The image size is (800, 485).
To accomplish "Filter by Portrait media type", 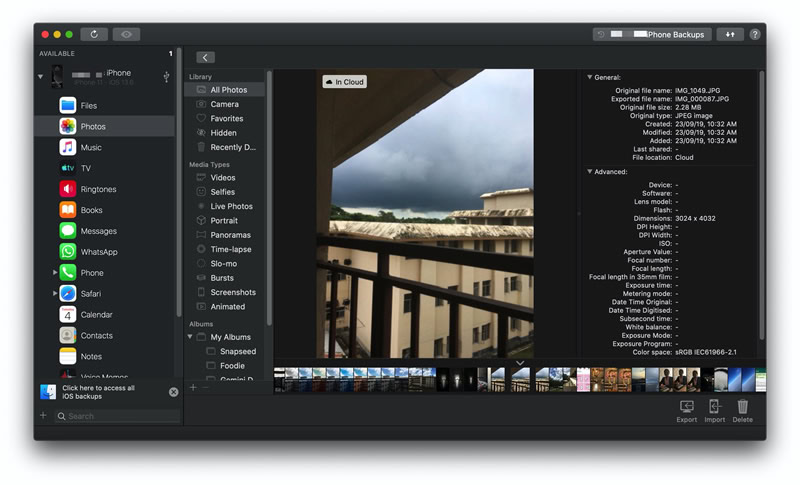I will [x=224, y=220].
